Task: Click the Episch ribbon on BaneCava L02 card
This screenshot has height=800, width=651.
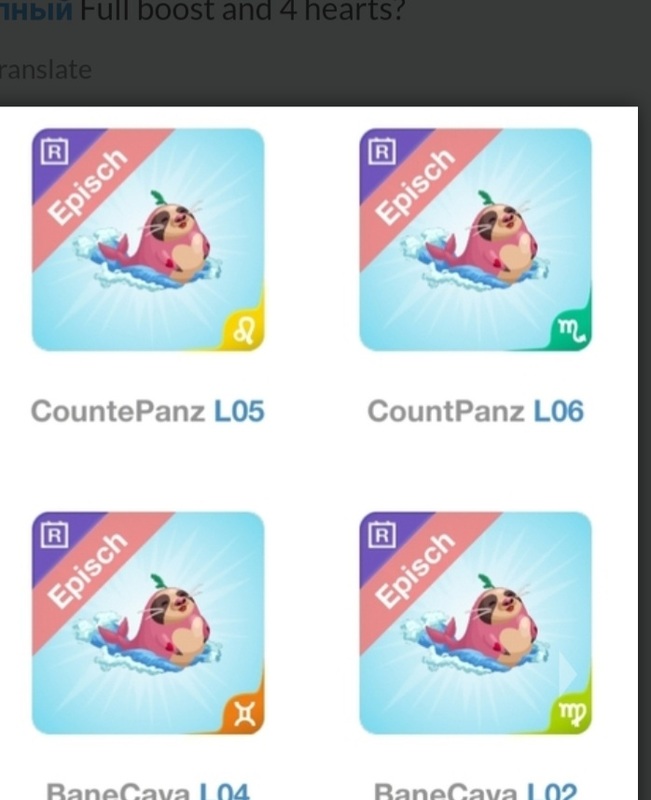Action: [416, 570]
